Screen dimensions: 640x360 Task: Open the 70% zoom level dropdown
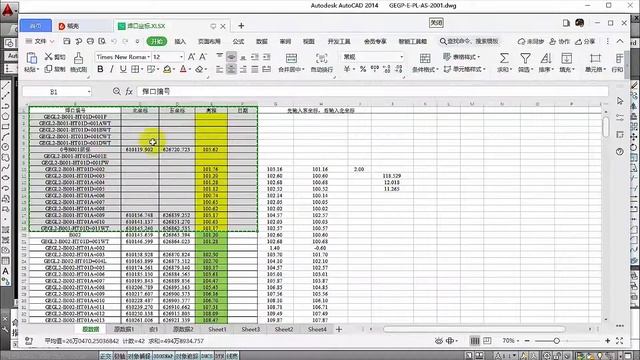point(511,340)
